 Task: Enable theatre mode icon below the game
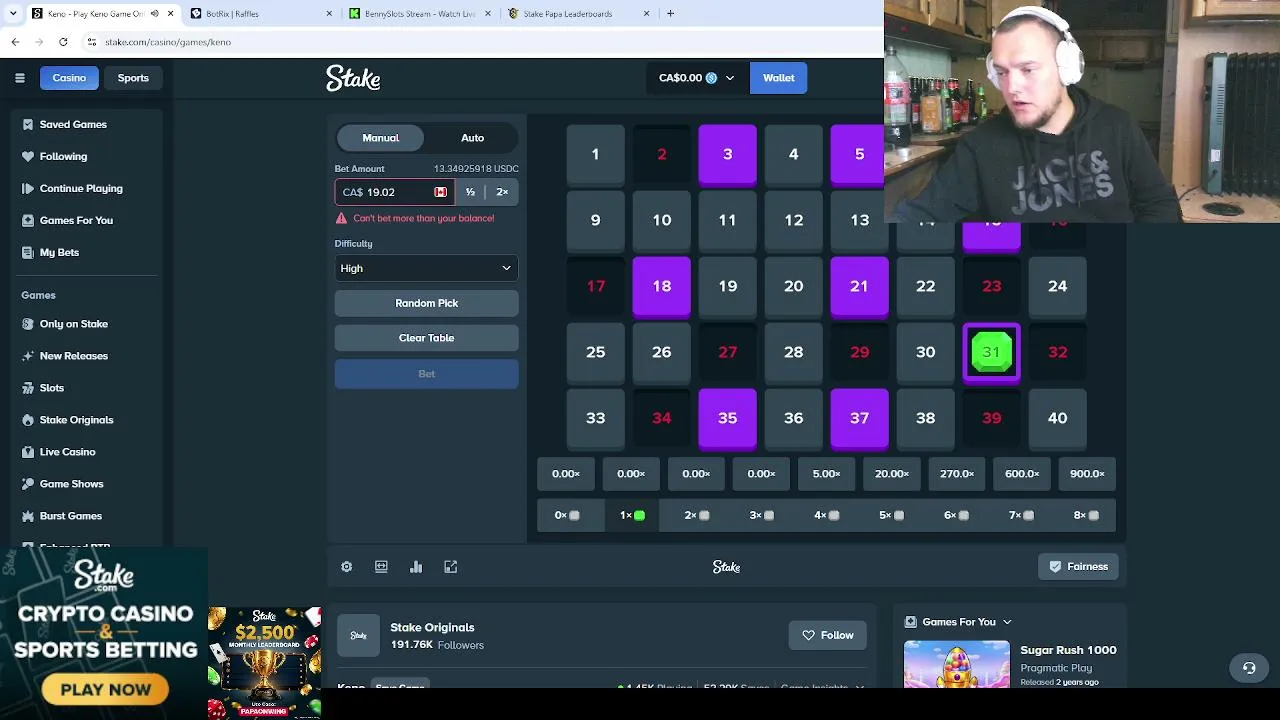click(381, 567)
